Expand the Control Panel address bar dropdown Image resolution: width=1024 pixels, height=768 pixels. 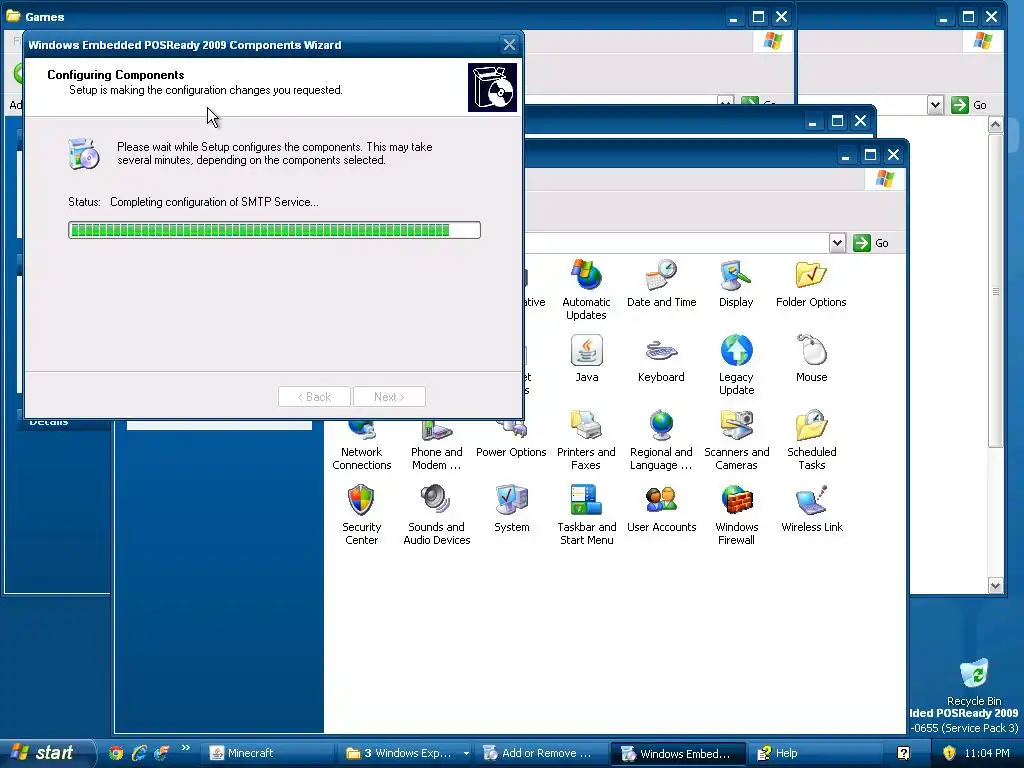837,243
